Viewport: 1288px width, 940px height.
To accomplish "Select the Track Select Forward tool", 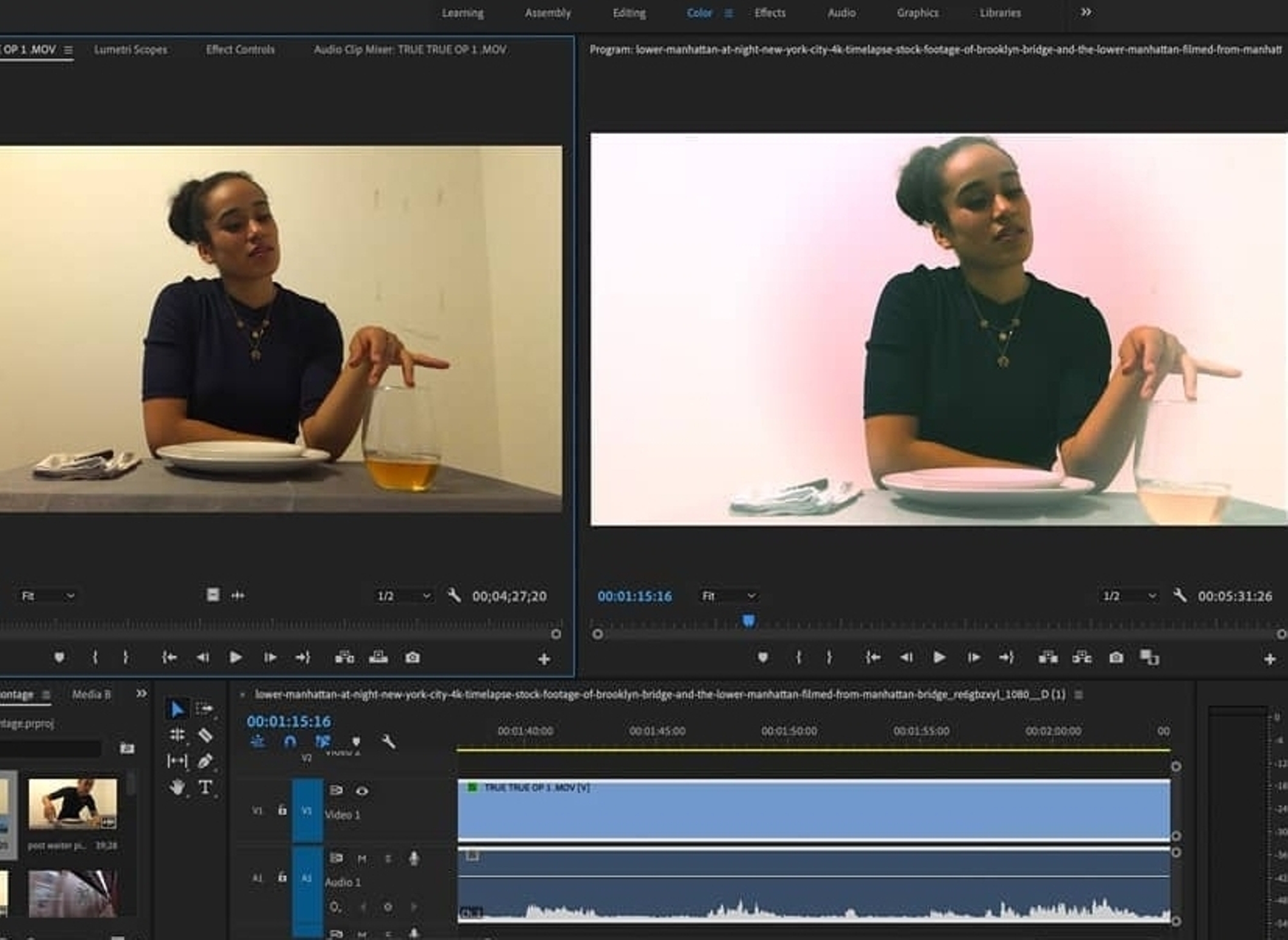I will tap(205, 709).
